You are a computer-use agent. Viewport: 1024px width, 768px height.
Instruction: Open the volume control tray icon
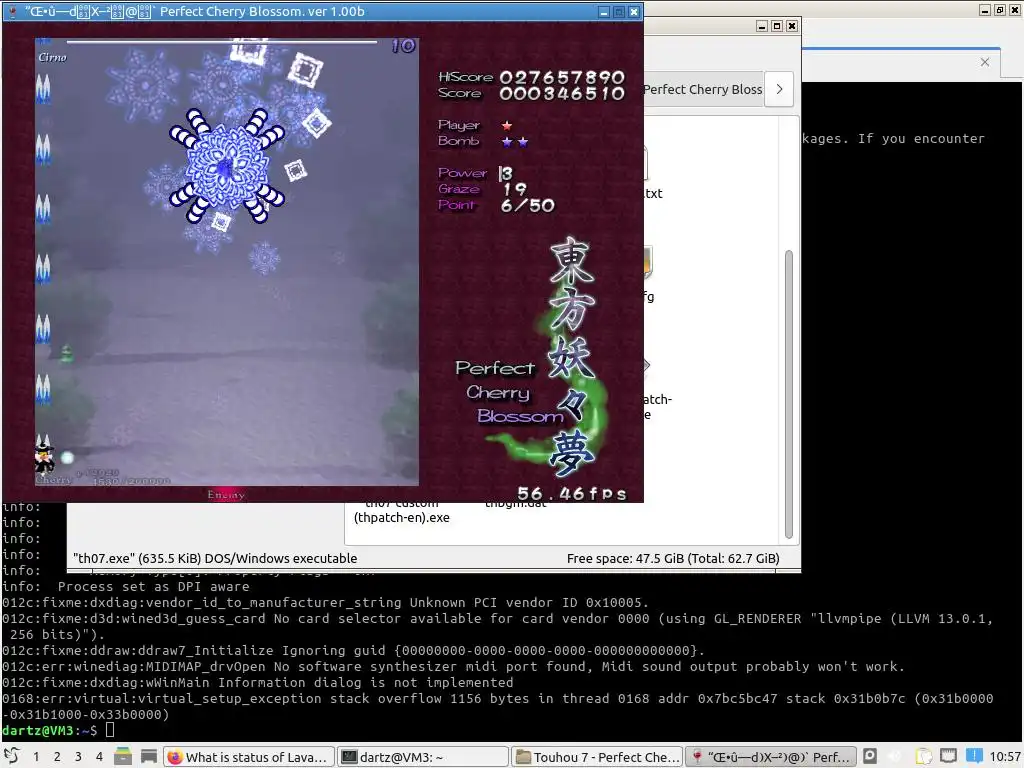[896, 756]
